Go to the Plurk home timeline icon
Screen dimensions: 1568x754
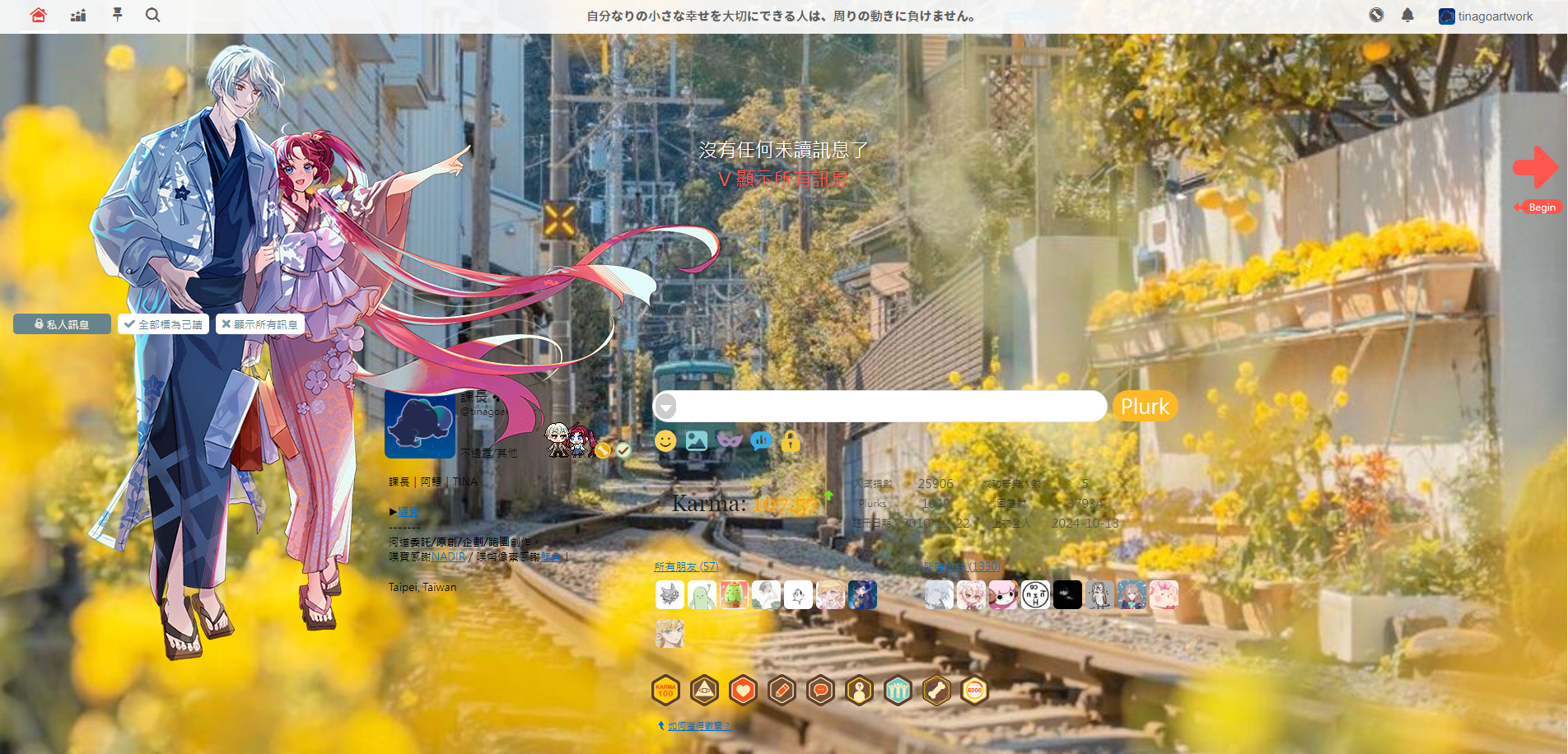(39, 15)
